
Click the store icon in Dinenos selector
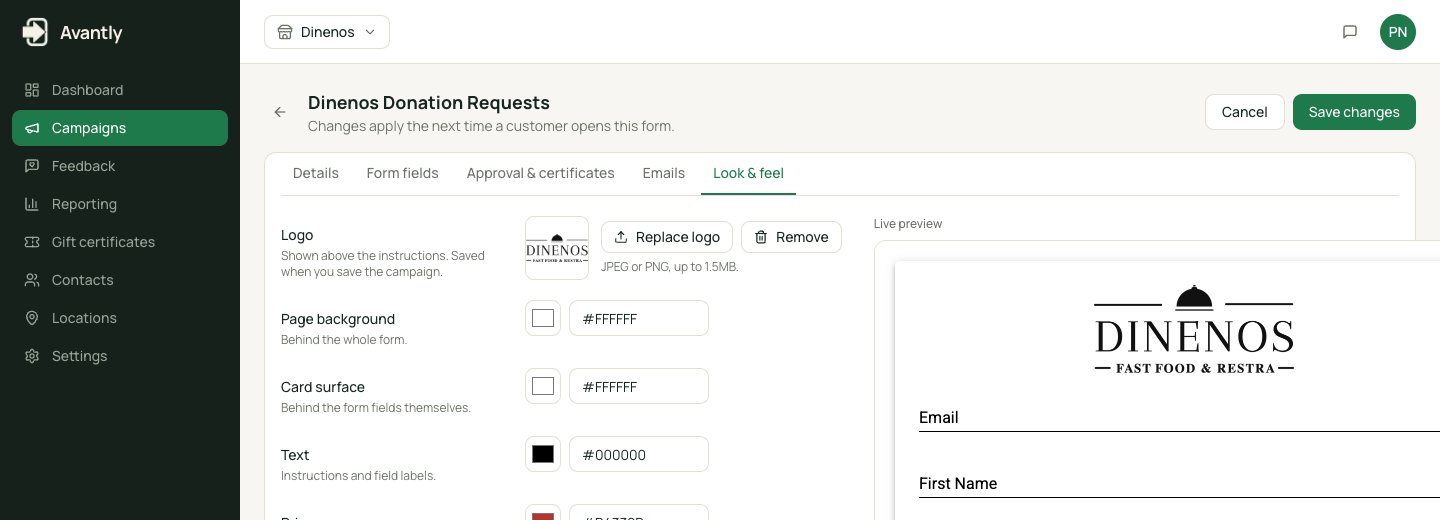coord(285,32)
